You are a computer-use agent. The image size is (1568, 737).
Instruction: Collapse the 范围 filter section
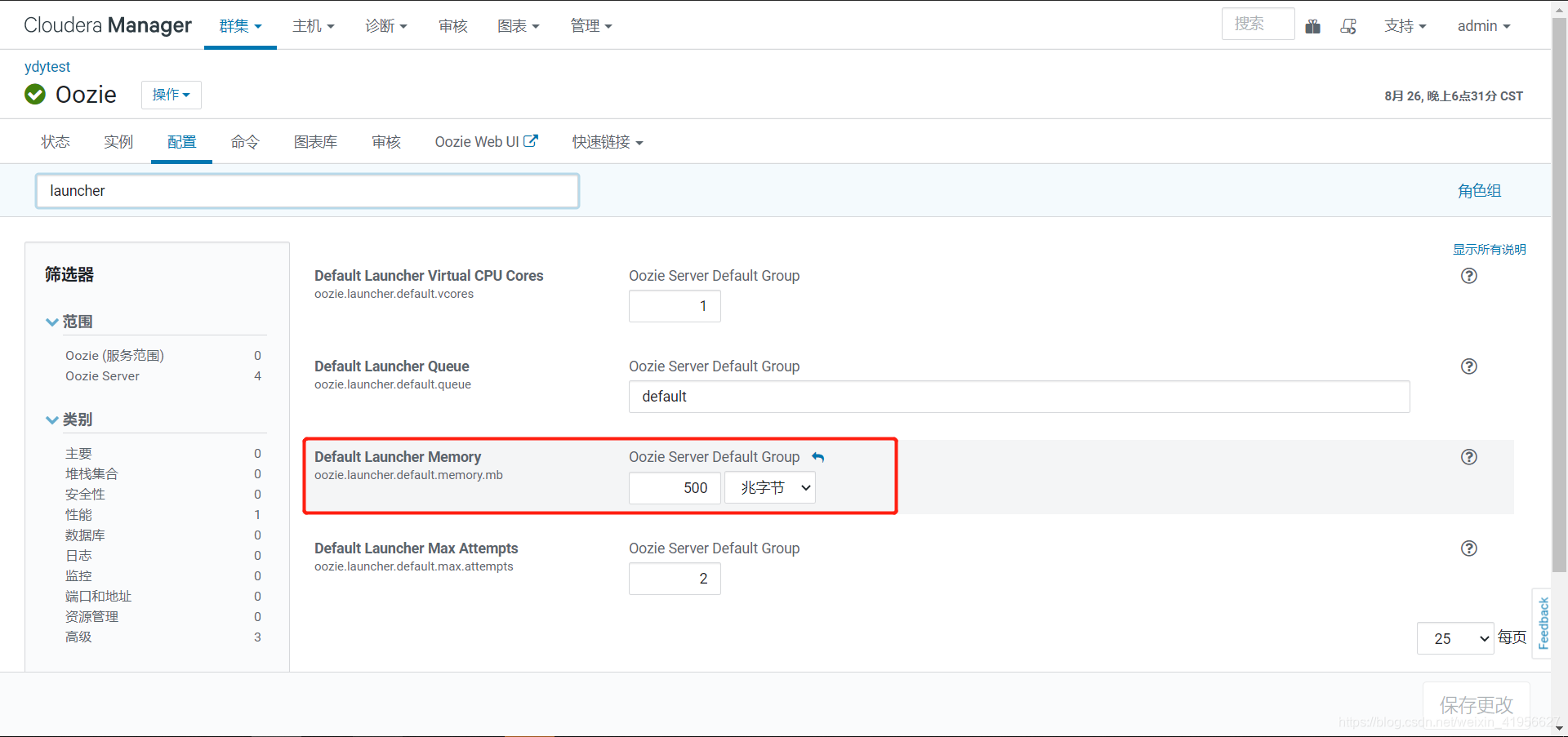pos(69,322)
